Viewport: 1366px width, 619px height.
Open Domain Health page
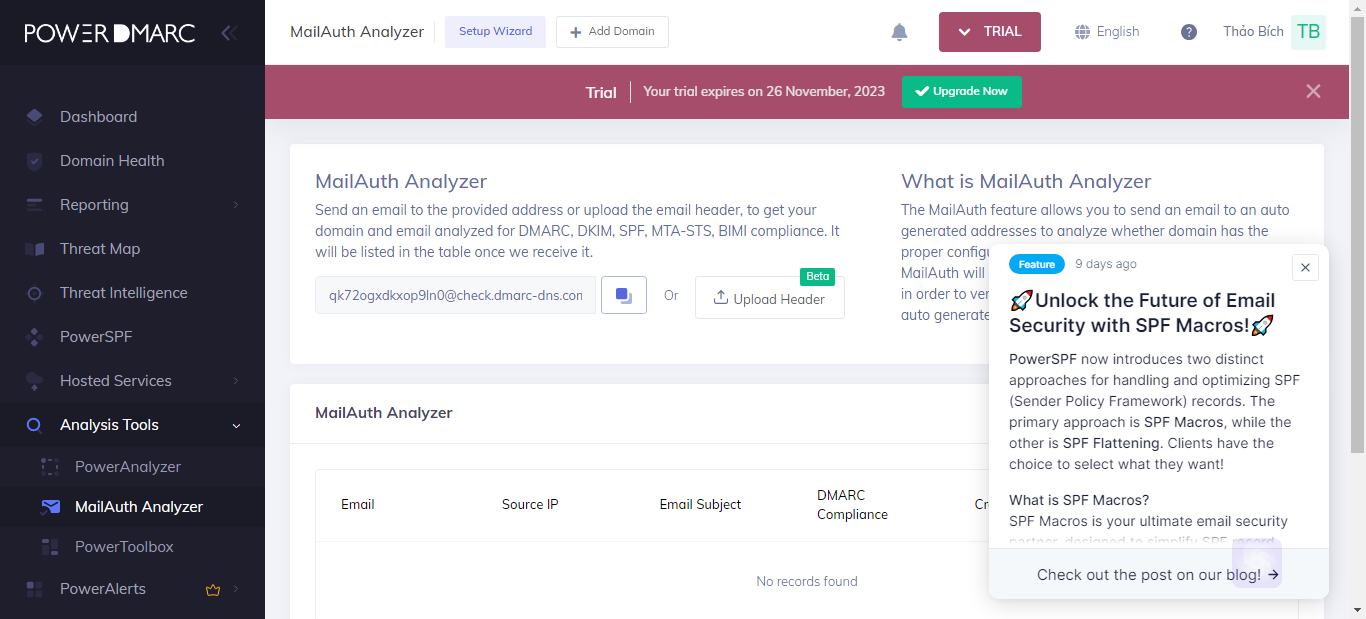coord(112,161)
